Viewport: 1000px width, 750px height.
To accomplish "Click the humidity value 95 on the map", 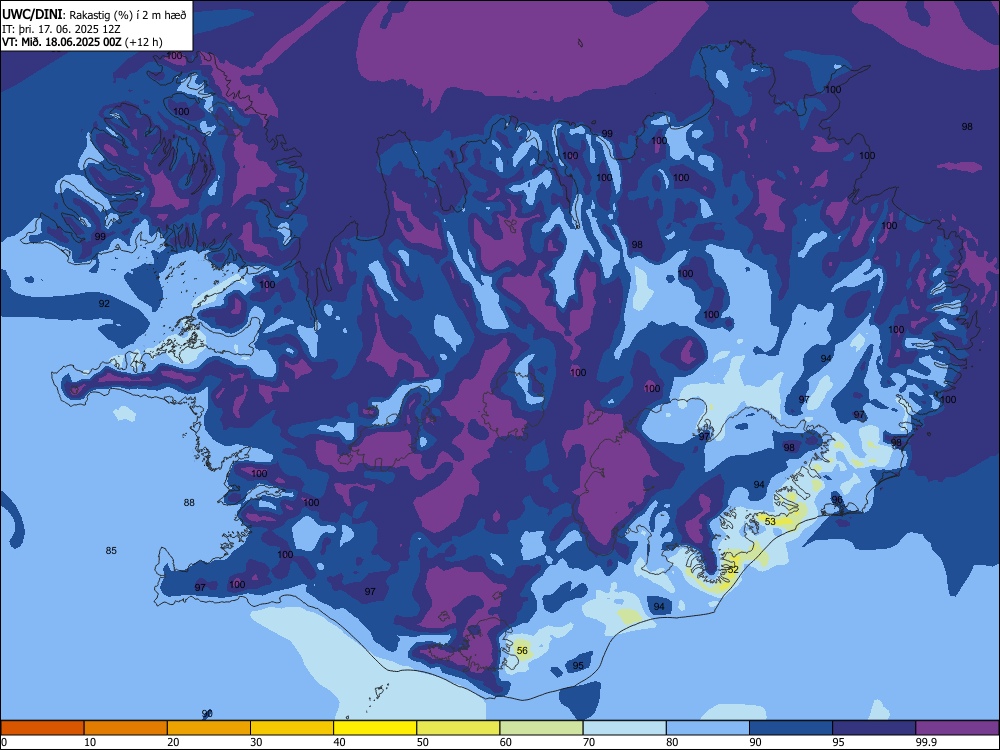I will point(578,666).
